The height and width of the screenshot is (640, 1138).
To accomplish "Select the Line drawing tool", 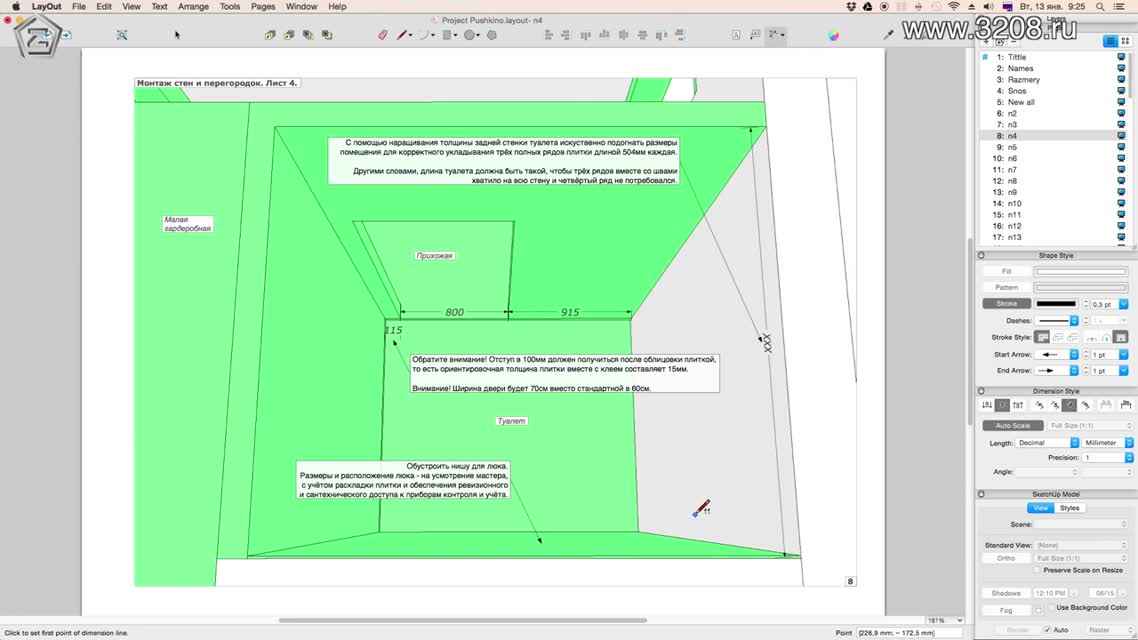I will click(401, 35).
